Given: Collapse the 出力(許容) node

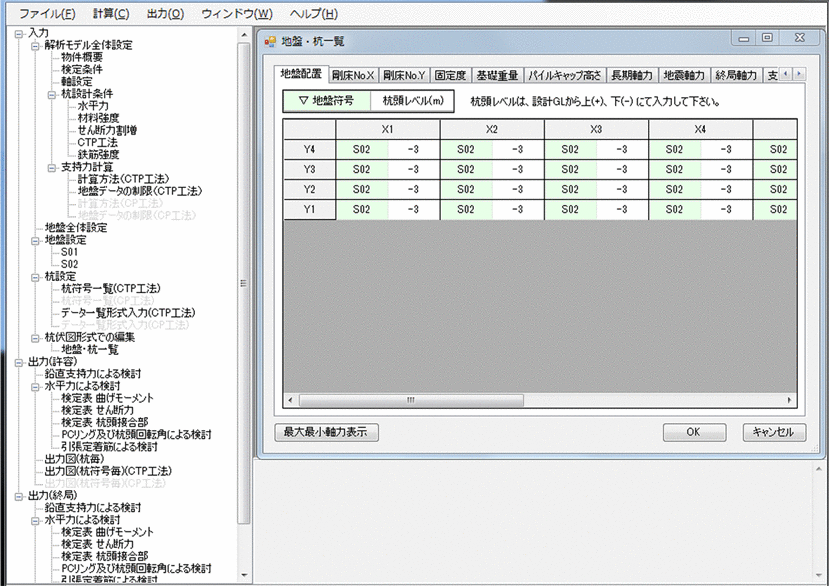Looking at the screenshot, I should tap(19, 362).
